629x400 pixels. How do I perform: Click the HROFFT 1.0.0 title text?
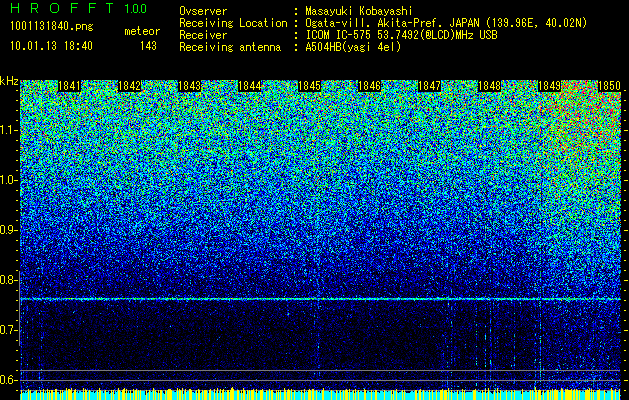(x=79, y=8)
